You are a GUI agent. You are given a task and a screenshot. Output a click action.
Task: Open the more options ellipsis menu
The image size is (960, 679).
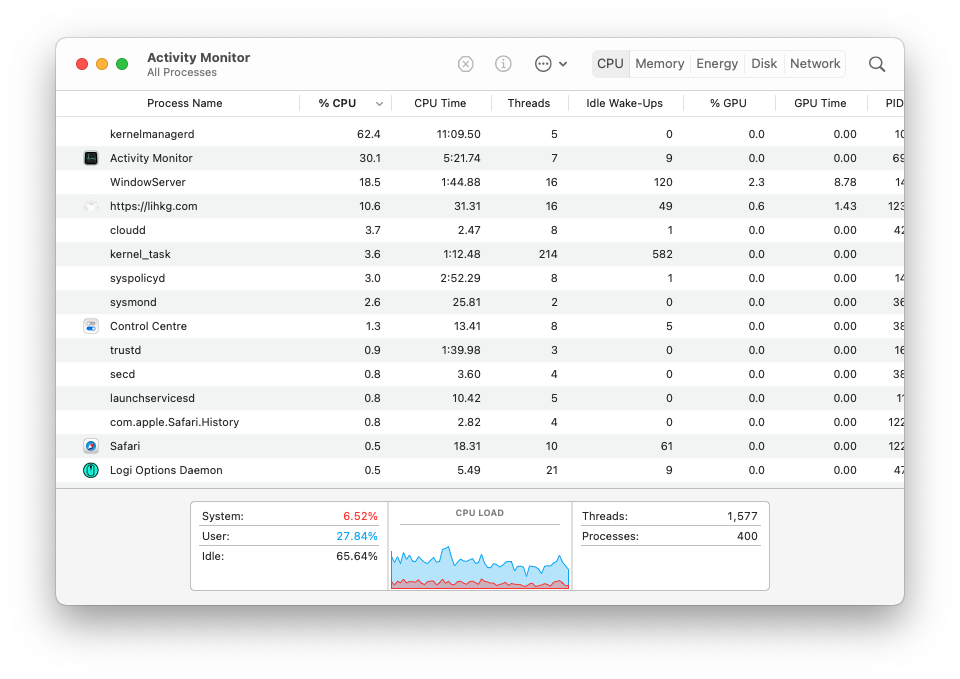tap(550, 64)
